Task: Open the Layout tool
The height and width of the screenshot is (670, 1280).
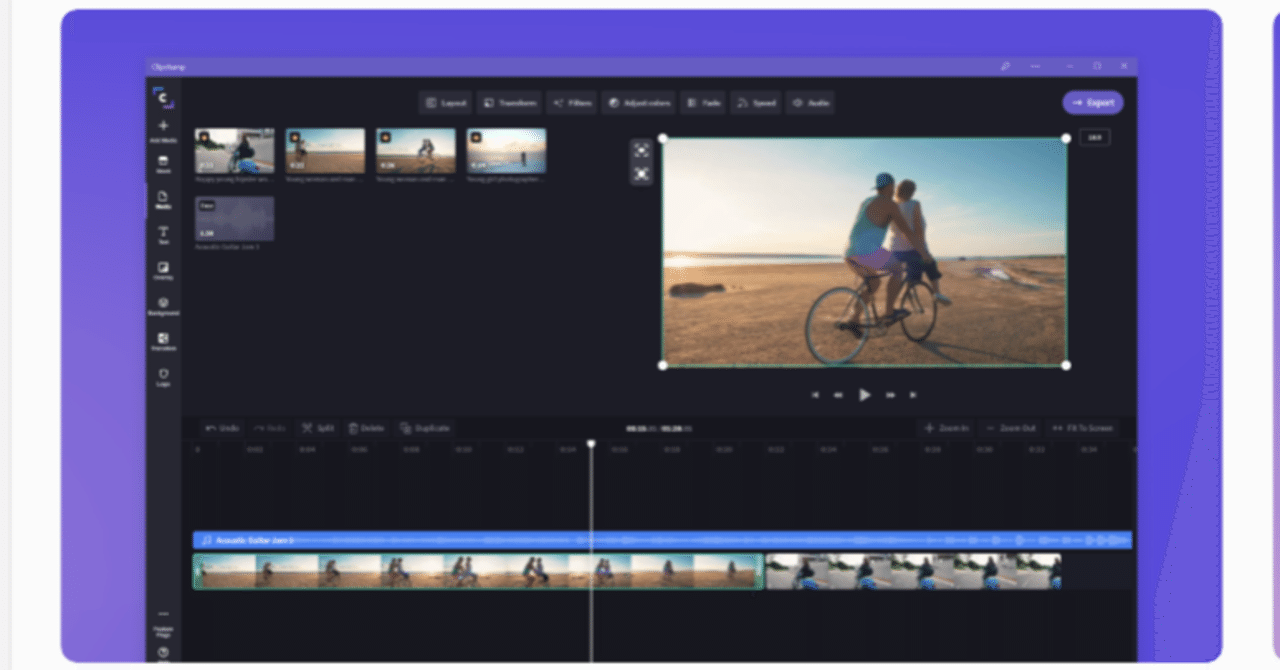Action: pyautogui.click(x=445, y=103)
